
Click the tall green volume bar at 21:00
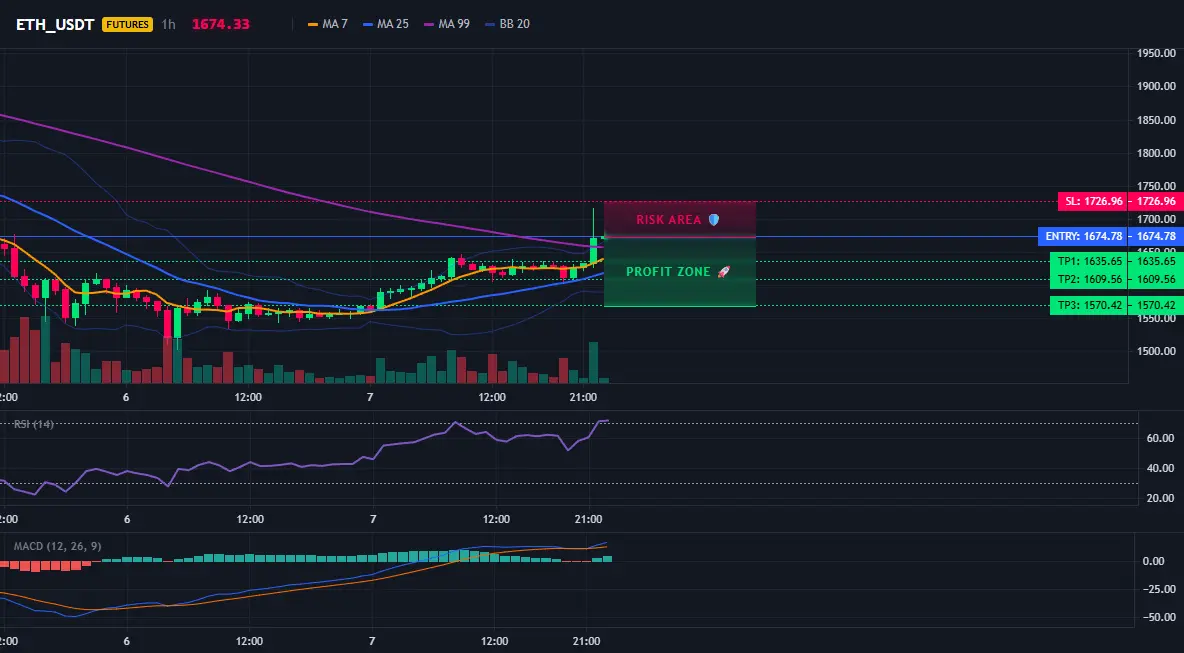click(x=594, y=362)
